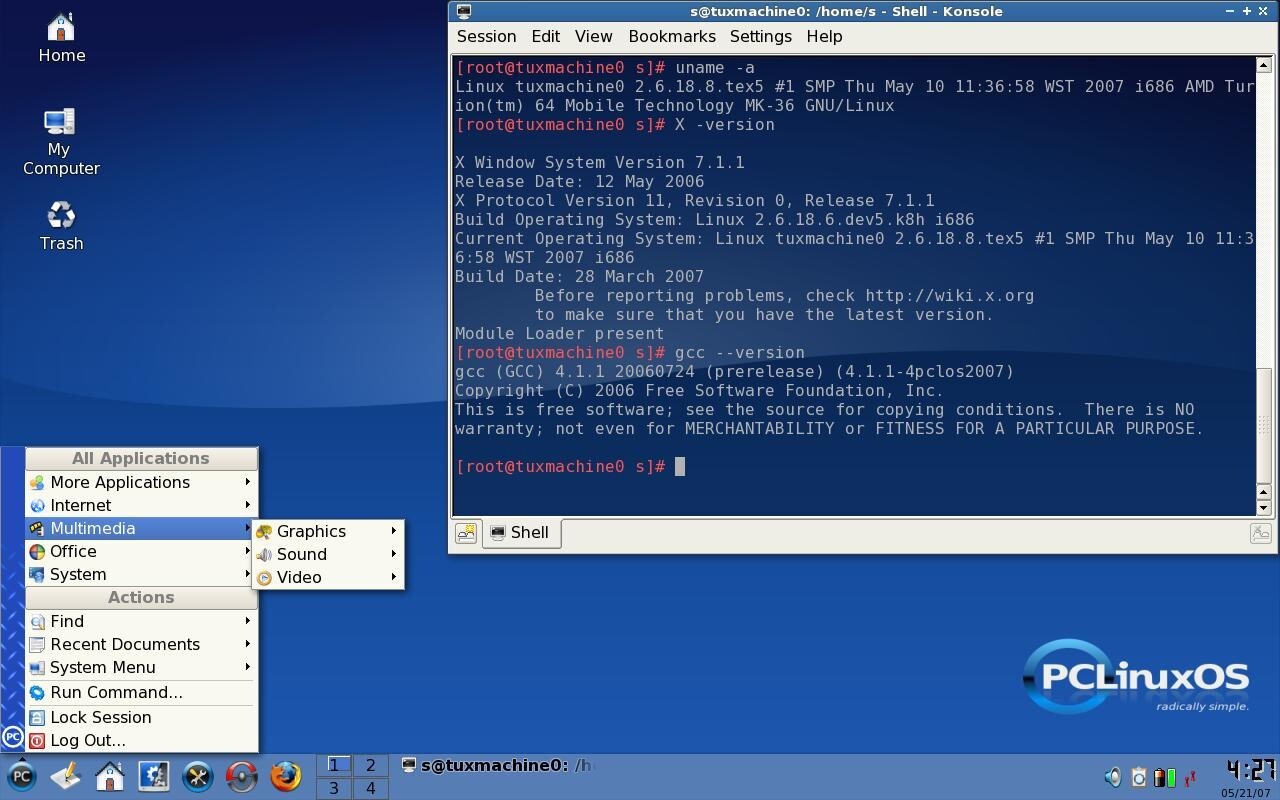Choose Run Command... from the menu

point(141,692)
